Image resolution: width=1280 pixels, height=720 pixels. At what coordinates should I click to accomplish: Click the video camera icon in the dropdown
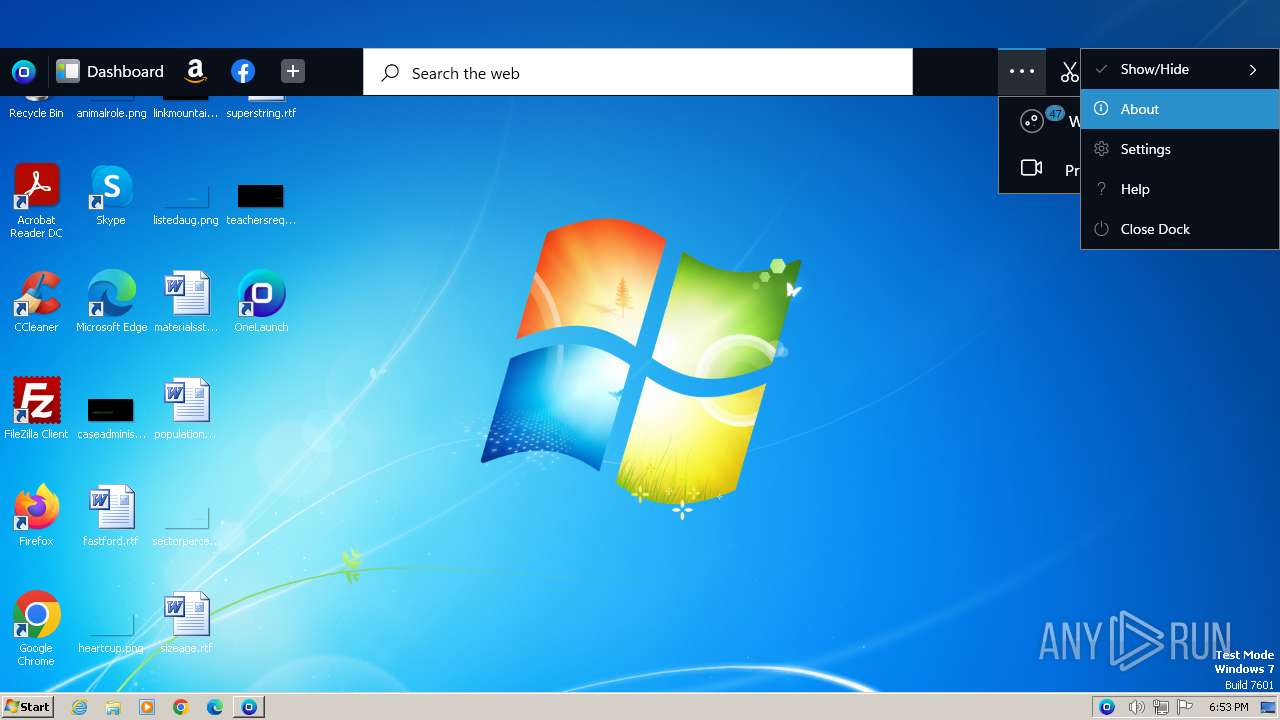[x=1032, y=168]
